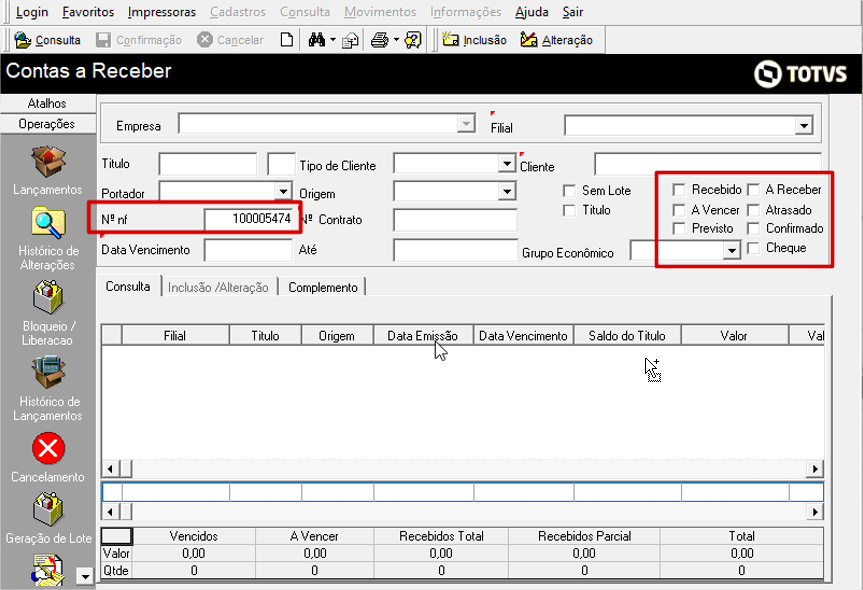Toggle the Confirmado checkbox
The width and height of the screenshot is (863, 590).
pyautogui.click(x=753, y=228)
